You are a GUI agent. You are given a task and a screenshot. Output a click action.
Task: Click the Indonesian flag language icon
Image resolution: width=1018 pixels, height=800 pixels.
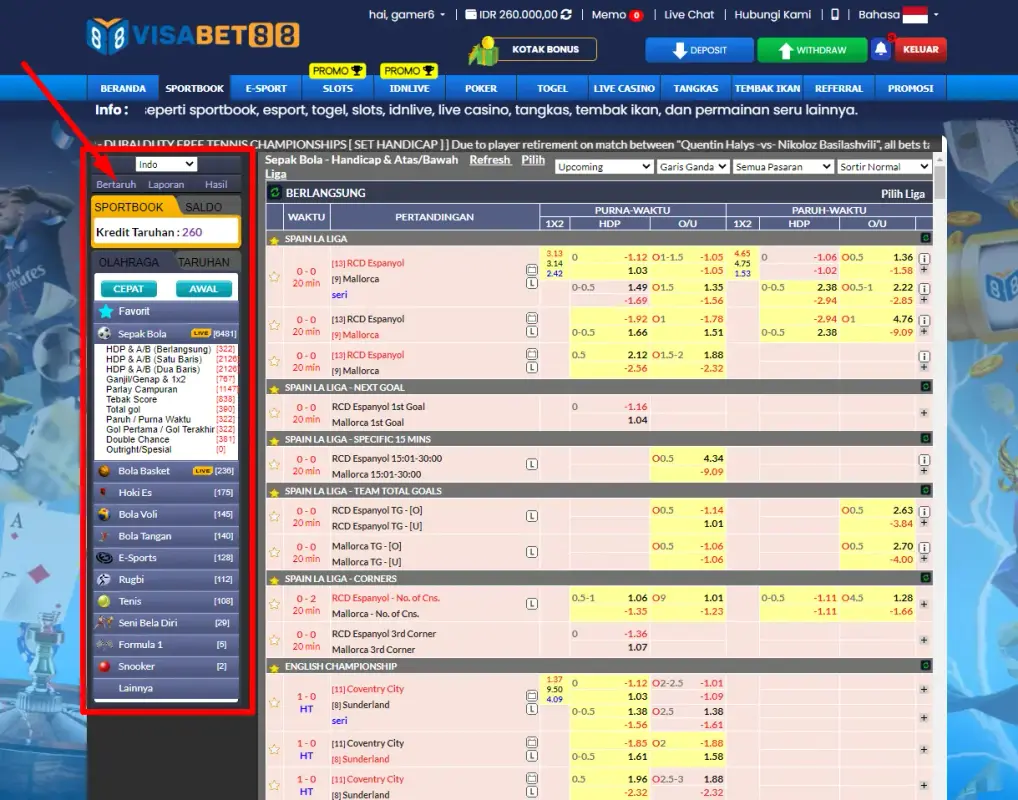pos(915,14)
